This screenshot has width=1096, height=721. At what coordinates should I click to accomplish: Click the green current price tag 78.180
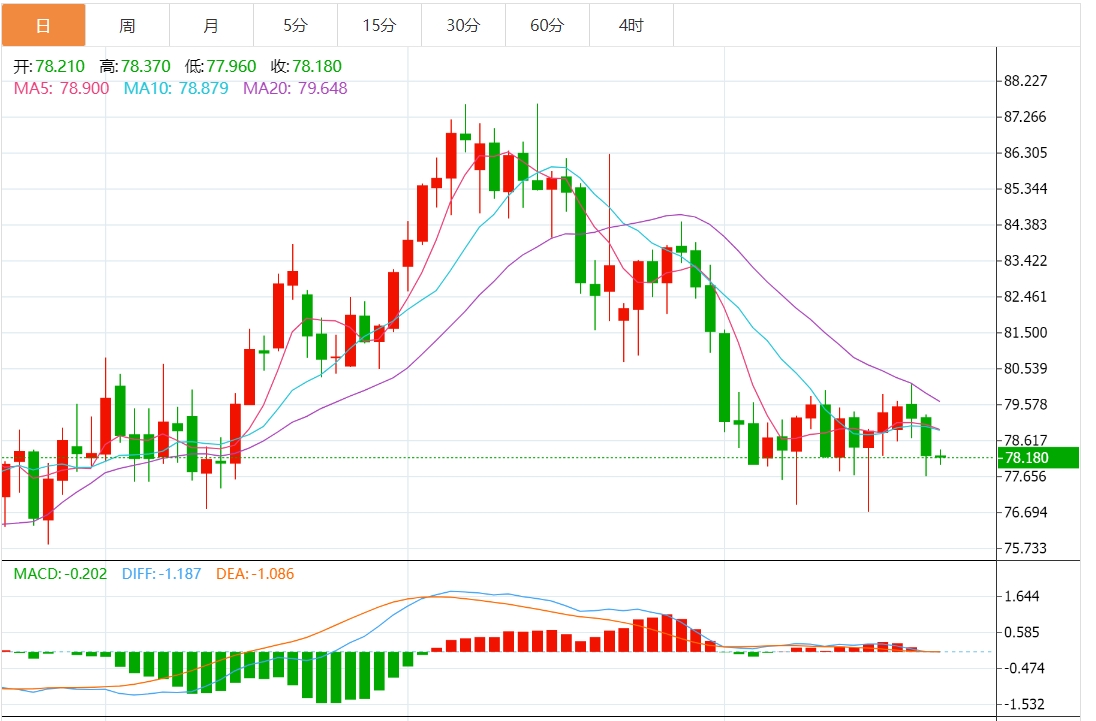click(1038, 458)
